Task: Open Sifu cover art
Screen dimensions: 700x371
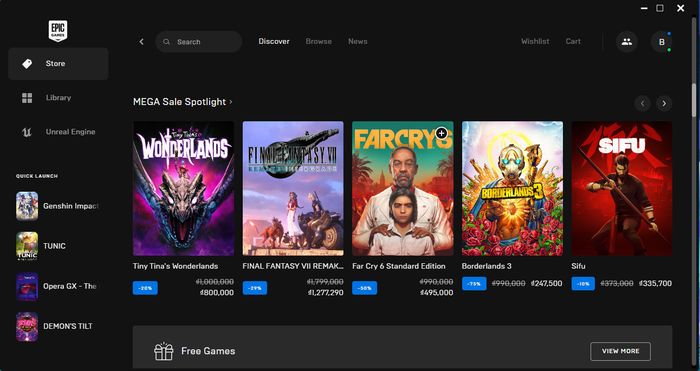Action: click(622, 188)
